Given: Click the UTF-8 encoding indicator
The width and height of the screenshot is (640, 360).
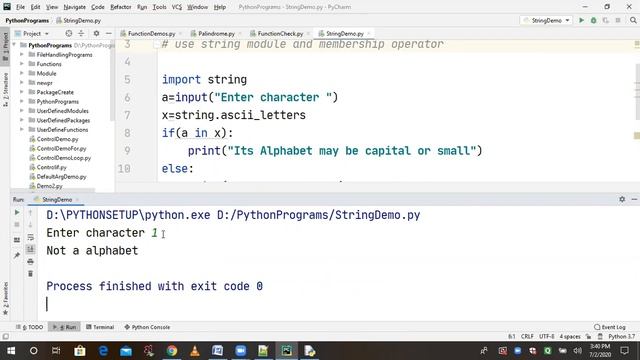Looking at the screenshot, I should pyautogui.click(x=547, y=336).
